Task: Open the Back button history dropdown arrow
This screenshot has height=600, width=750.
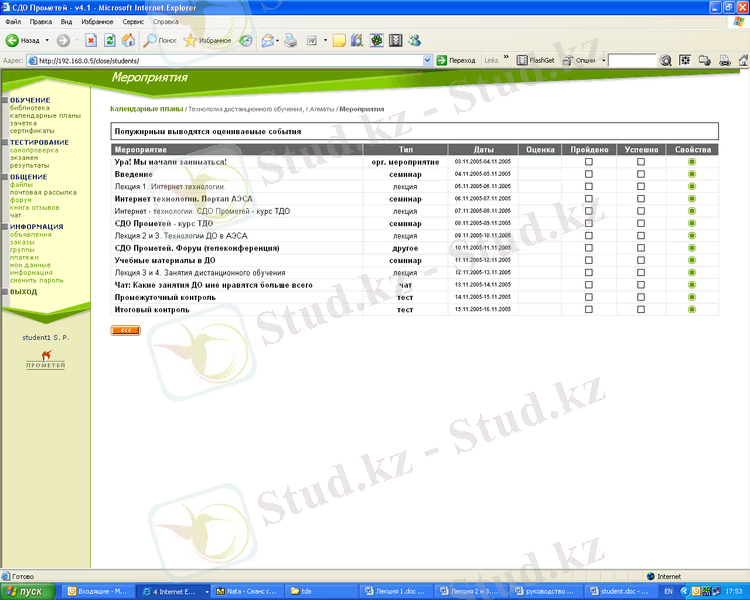Action: coord(47,41)
